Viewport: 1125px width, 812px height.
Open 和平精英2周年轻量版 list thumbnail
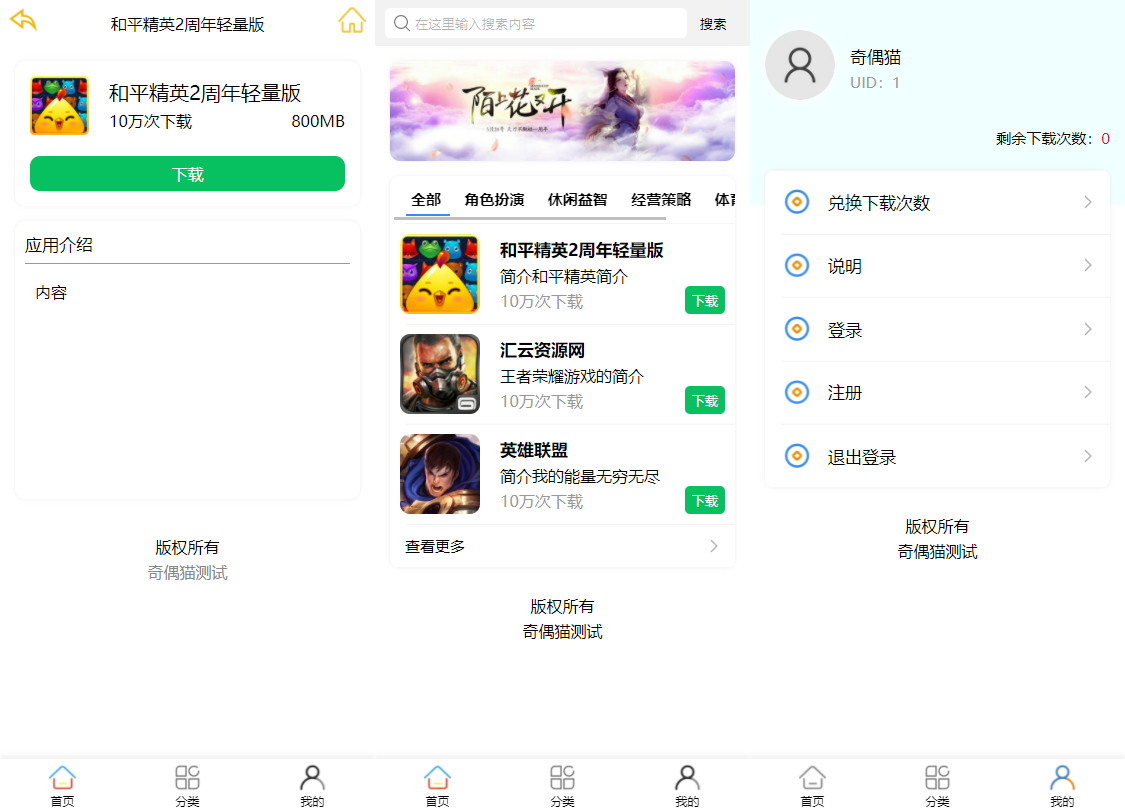(x=440, y=274)
